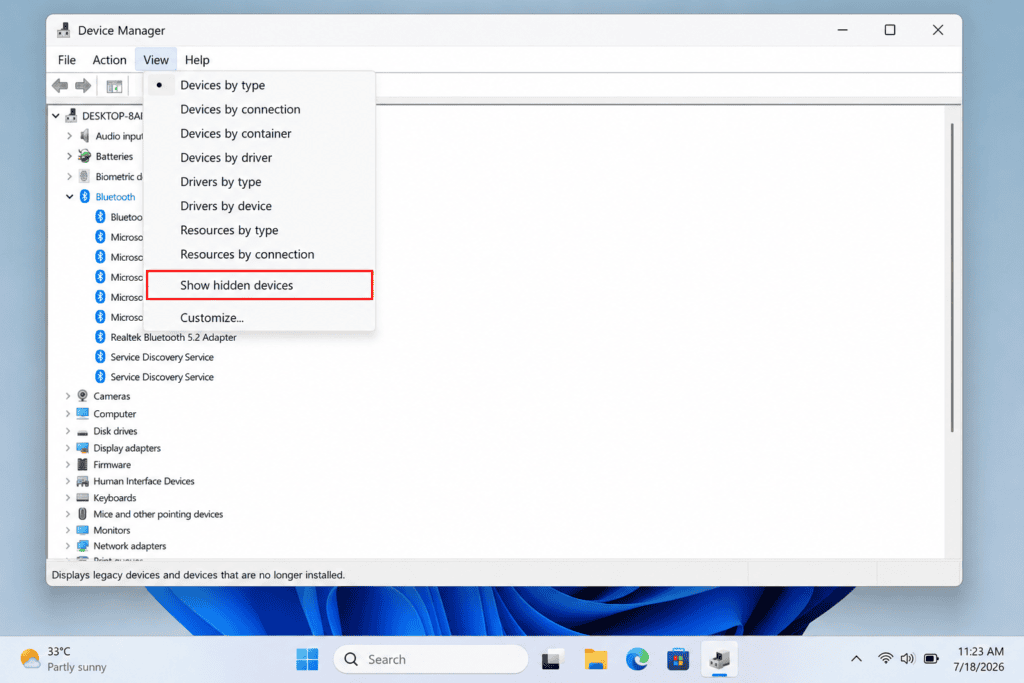Click the Display adapters category icon

point(82,448)
